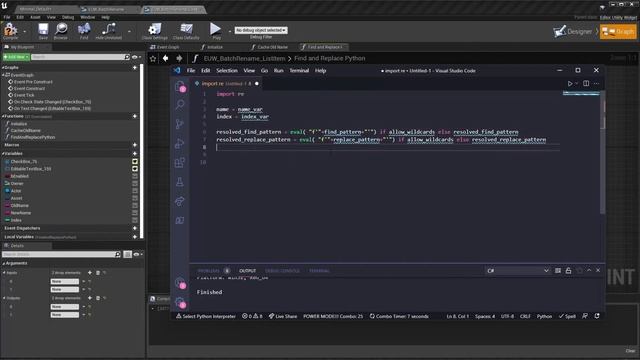Open VS Code Manage gear icon

pos(180,302)
